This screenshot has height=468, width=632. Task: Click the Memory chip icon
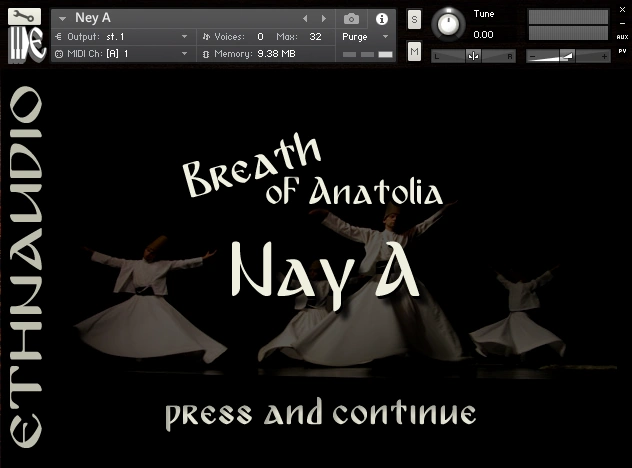click(x=206, y=54)
